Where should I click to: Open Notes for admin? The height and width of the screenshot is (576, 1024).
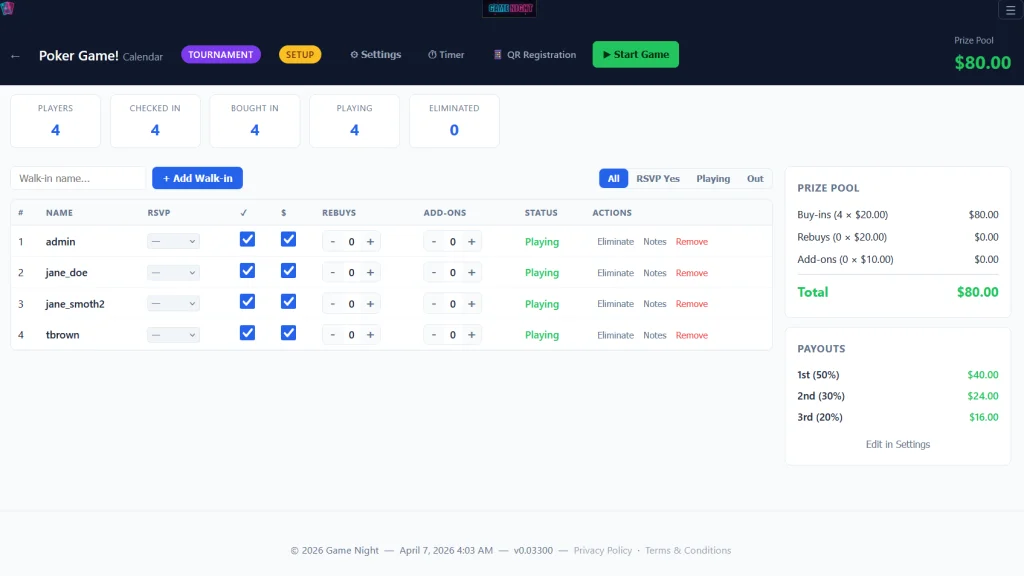tap(654, 242)
